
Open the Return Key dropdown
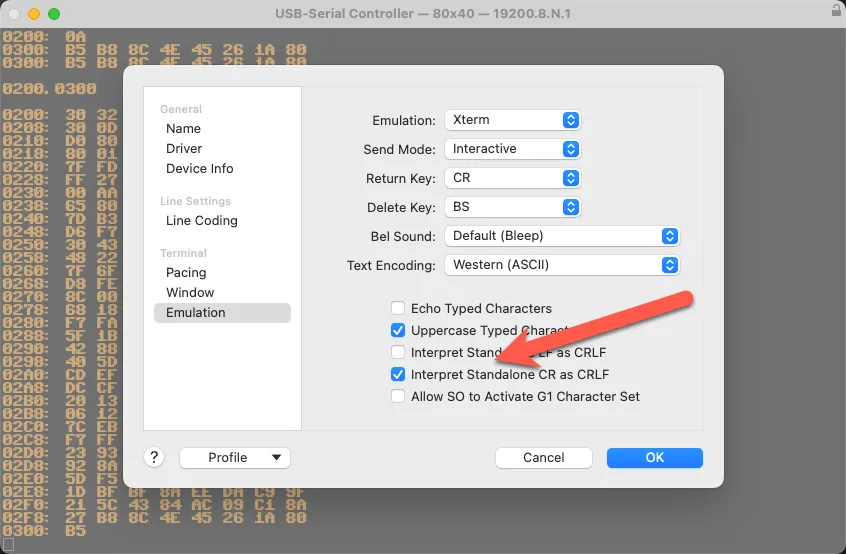pyautogui.click(x=512, y=178)
